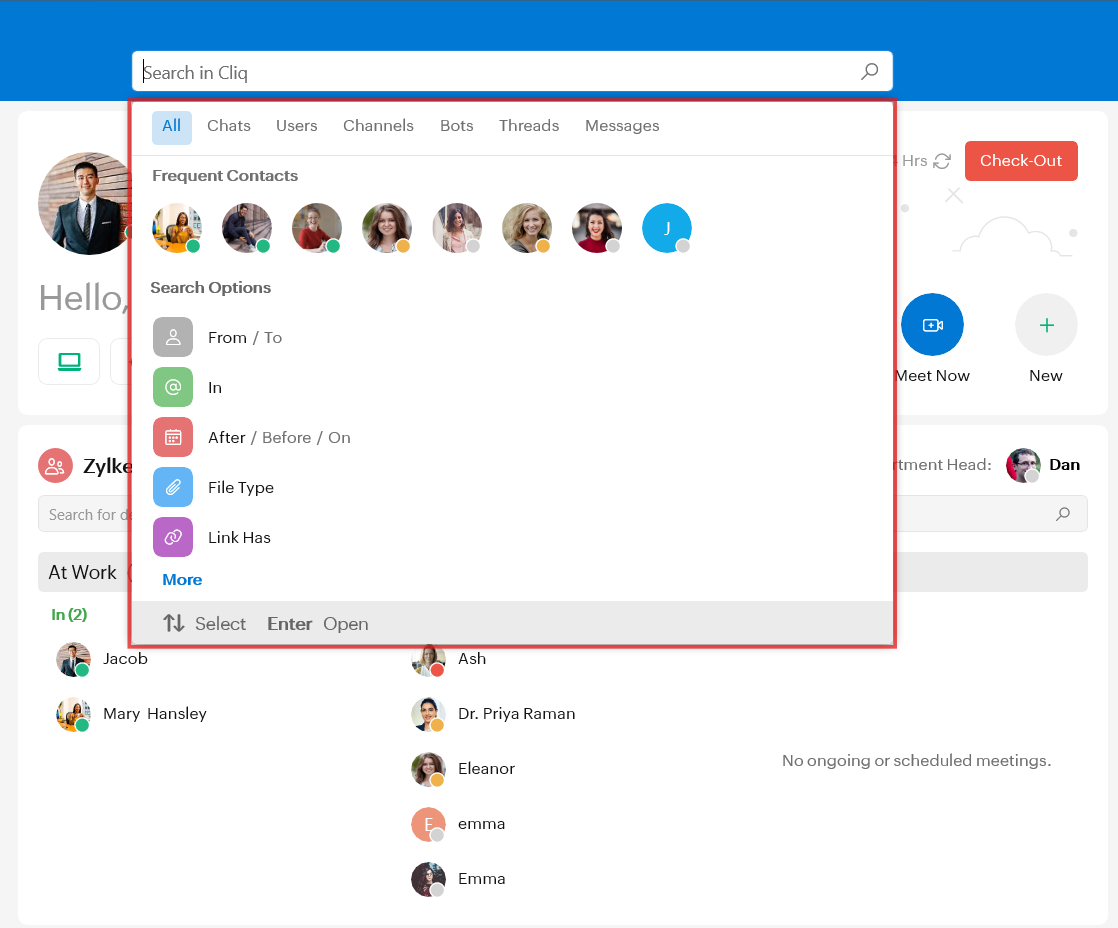Click More to show more search options
Viewport: 1118px width, 928px height.
[x=183, y=579]
